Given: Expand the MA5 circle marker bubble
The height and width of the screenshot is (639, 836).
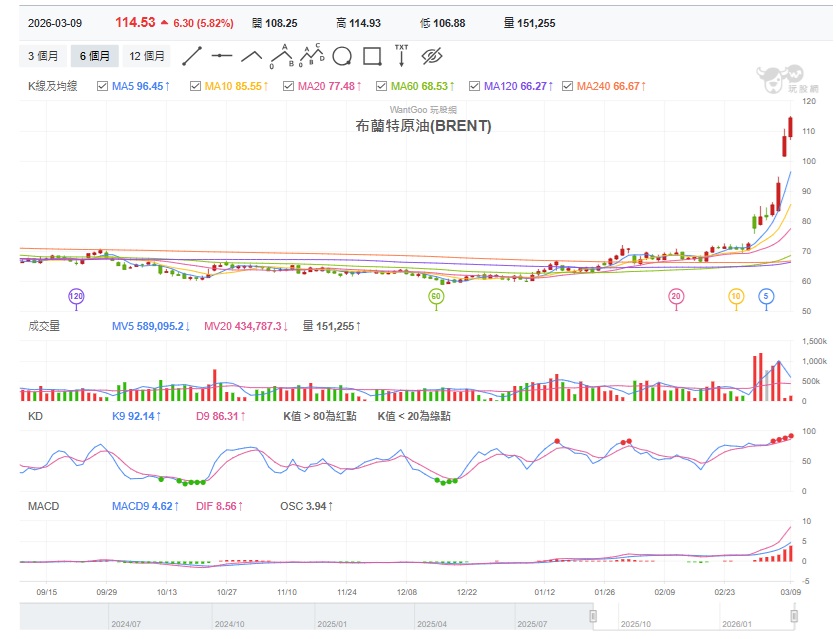Looking at the screenshot, I should [766, 295].
